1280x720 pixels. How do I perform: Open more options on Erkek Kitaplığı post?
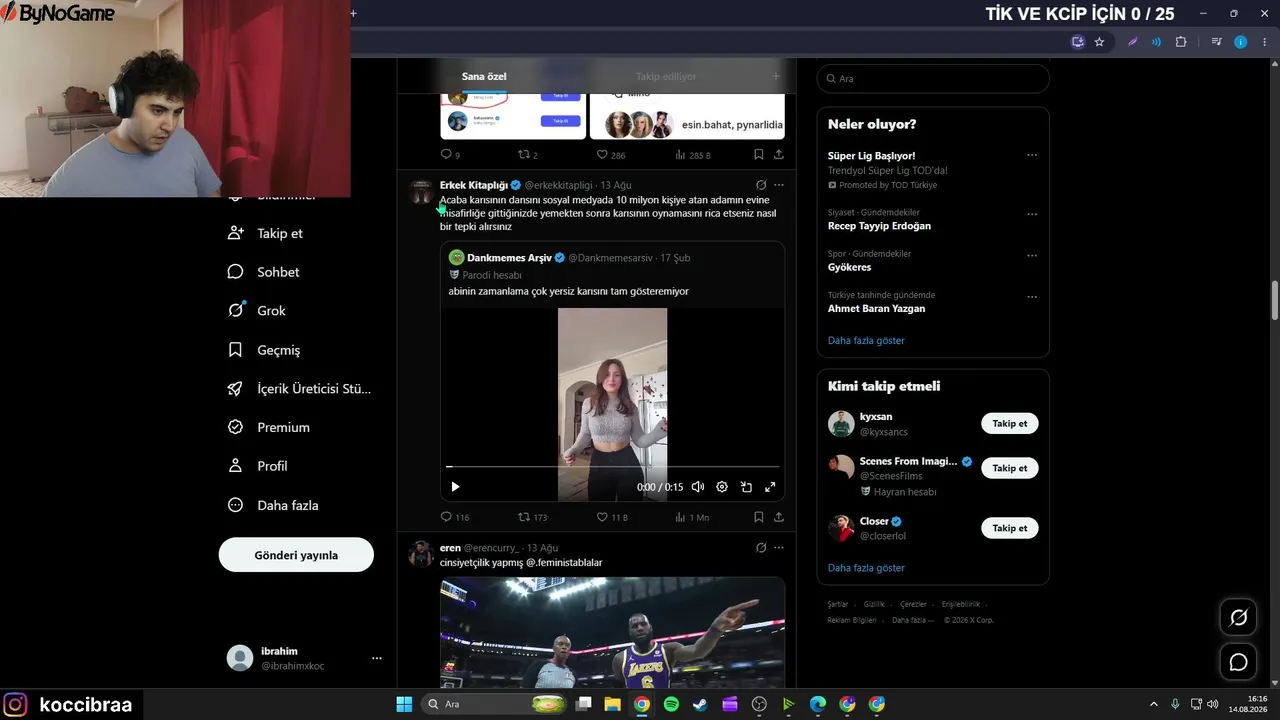point(779,185)
